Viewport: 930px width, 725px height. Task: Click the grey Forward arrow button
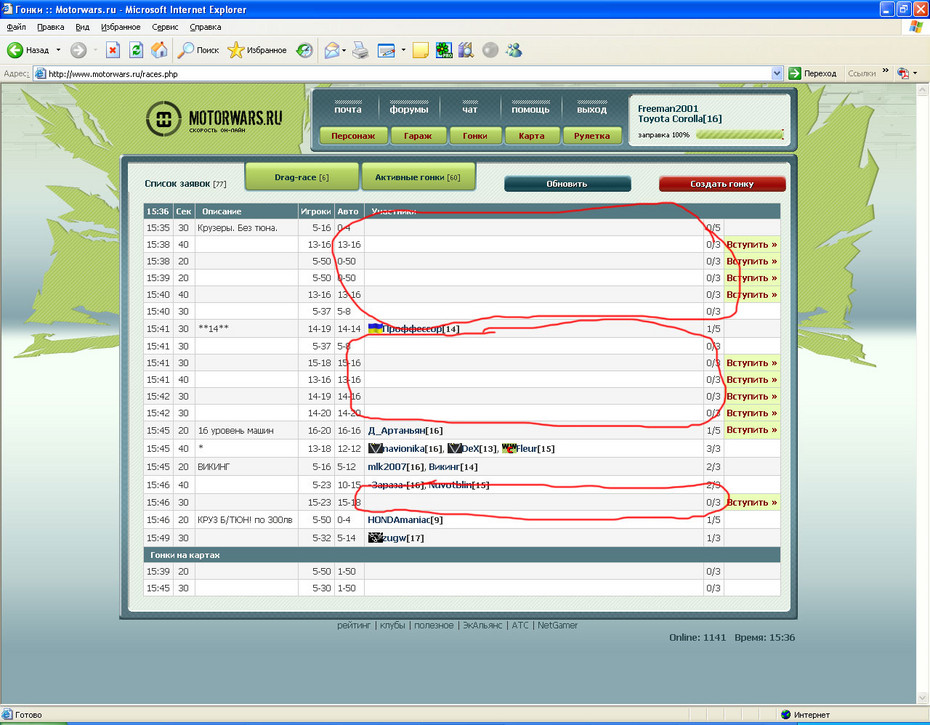78,50
